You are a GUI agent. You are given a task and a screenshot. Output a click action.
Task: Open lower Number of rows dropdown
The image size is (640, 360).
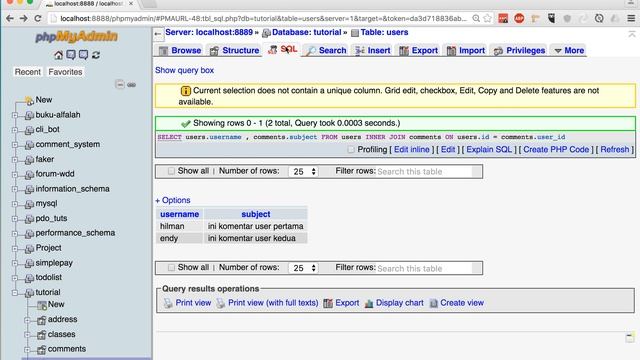click(x=303, y=268)
